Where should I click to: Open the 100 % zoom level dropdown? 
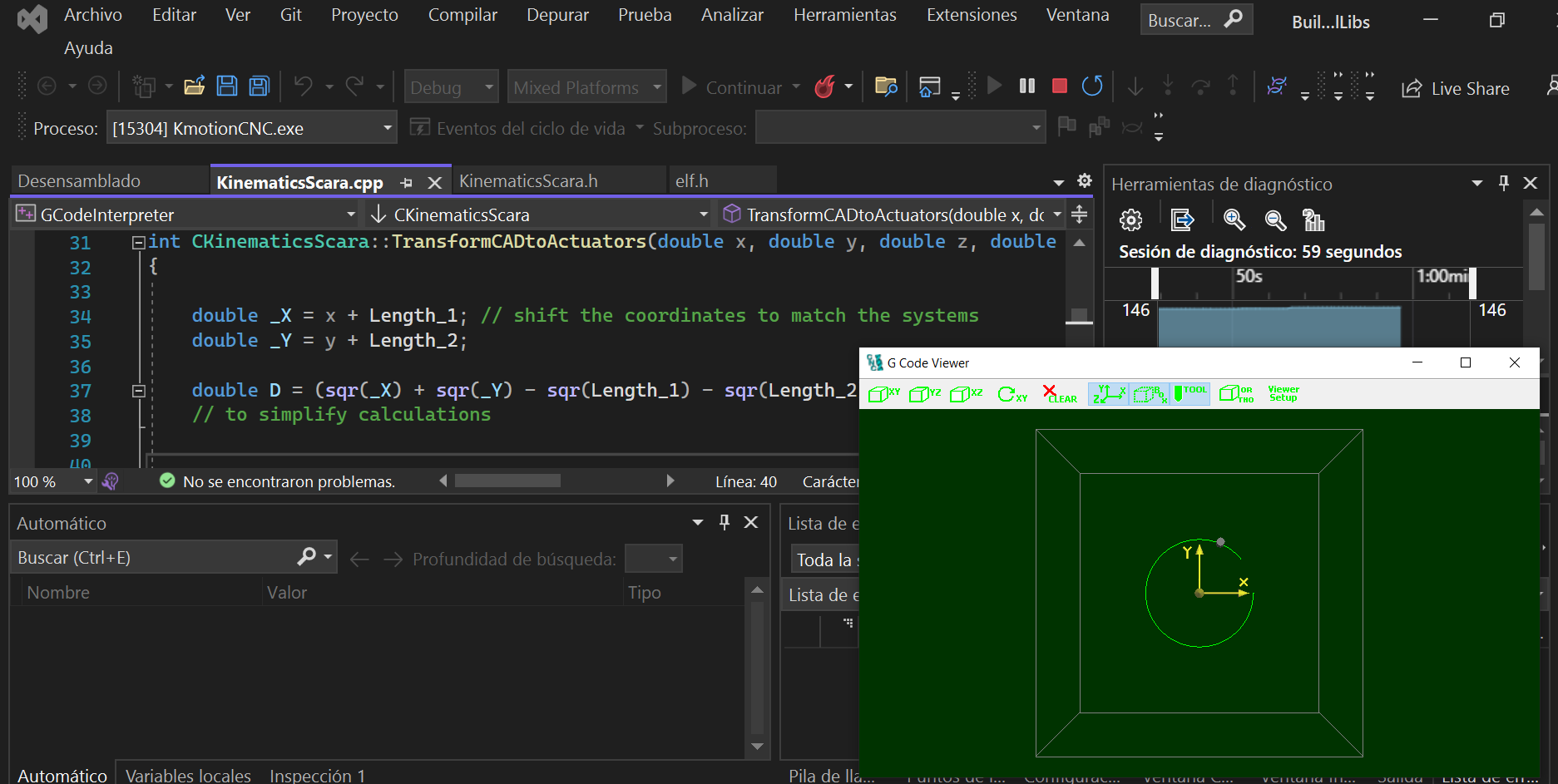point(87,482)
